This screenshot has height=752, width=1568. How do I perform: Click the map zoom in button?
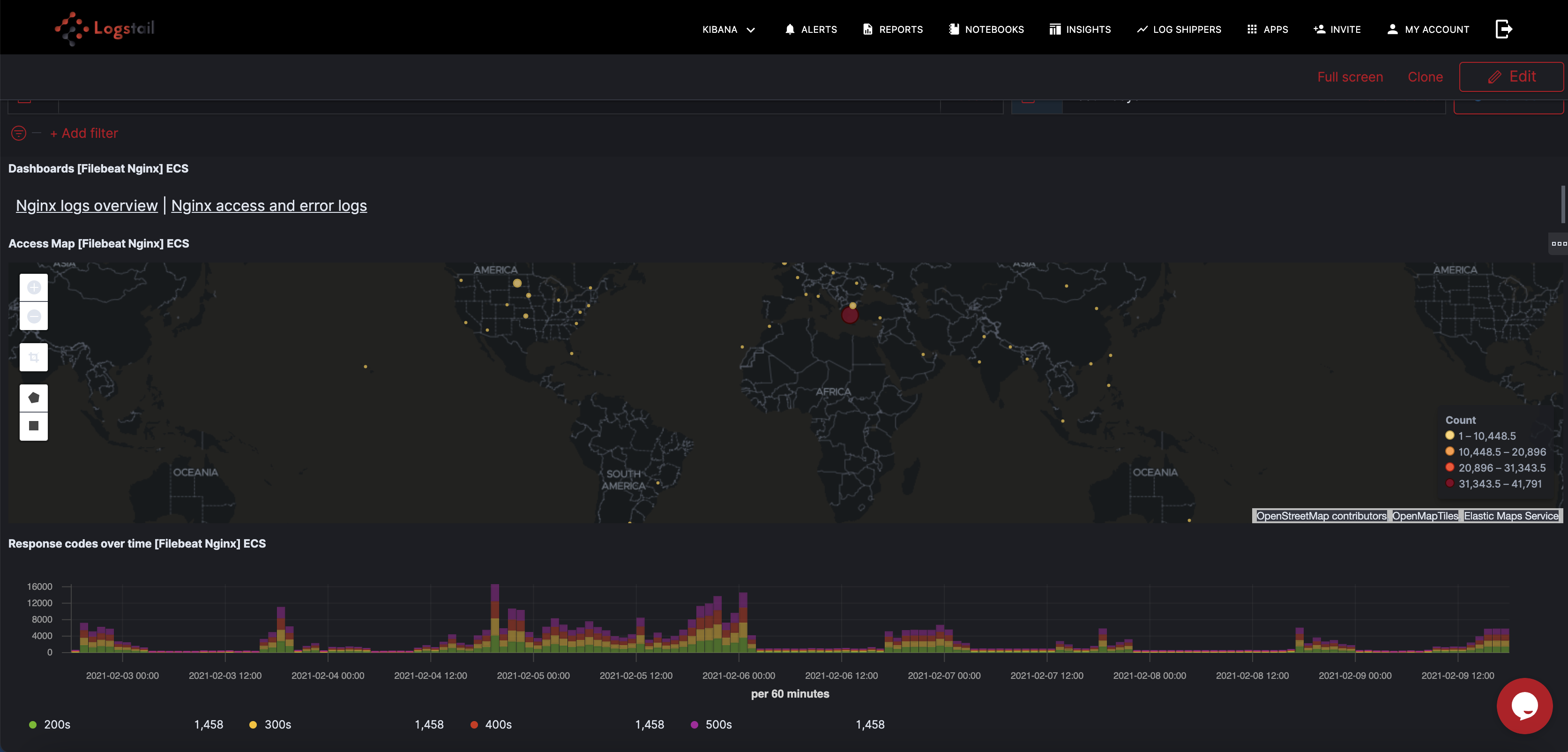33,287
